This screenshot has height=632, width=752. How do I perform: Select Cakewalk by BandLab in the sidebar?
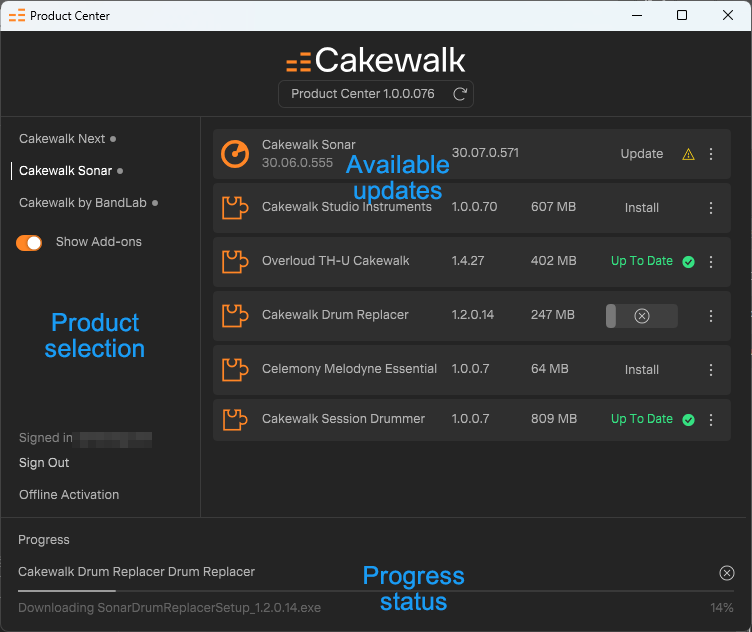(x=82, y=203)
